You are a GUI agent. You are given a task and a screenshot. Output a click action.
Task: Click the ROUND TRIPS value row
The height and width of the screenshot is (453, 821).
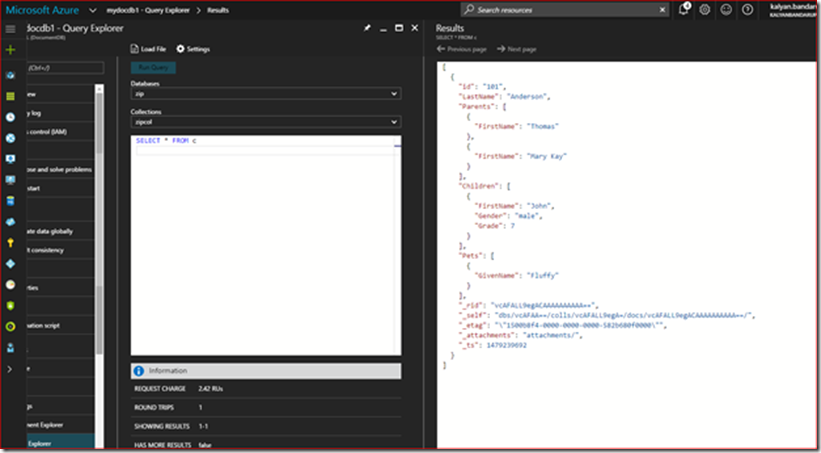266,407
